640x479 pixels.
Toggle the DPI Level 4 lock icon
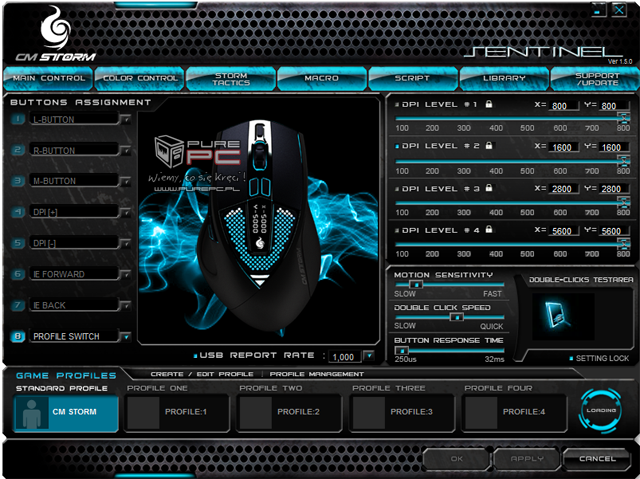489,229
